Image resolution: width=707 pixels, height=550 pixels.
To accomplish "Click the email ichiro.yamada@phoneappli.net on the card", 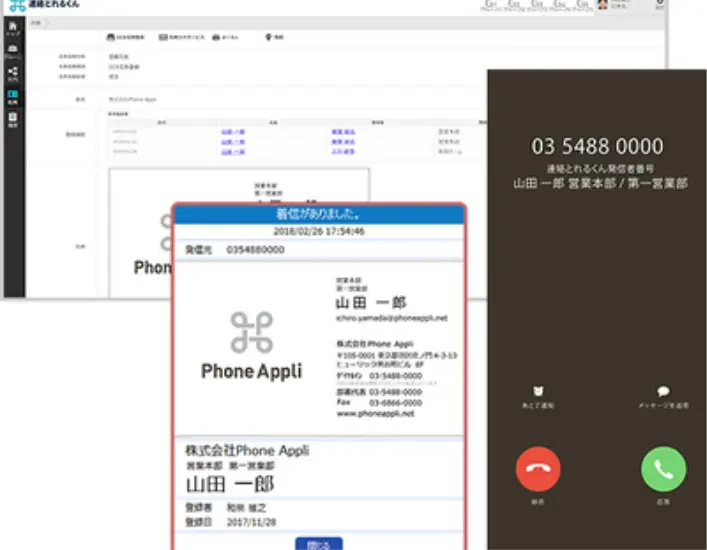I will click(392, 318).
